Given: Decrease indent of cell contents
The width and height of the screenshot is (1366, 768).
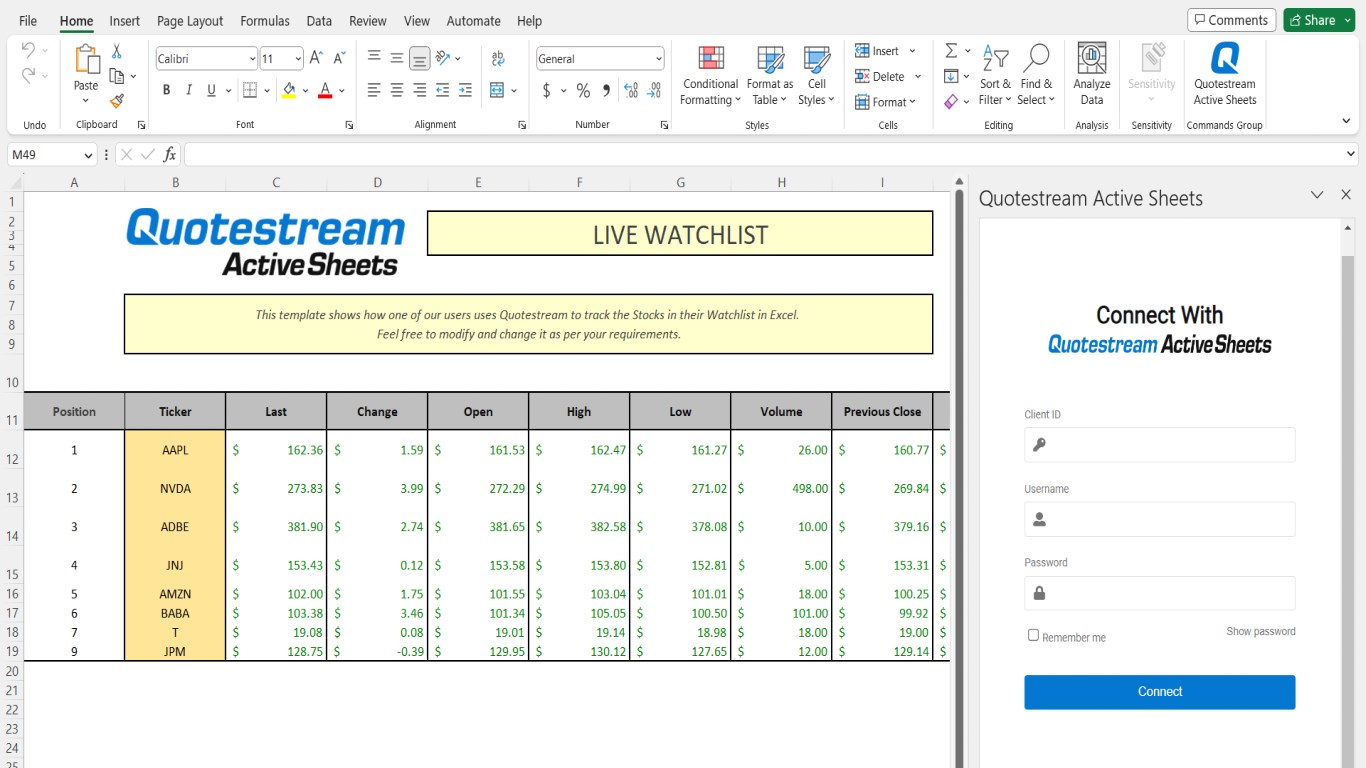Looking at the screenshot, I should pyautogui.click(x=442, y=90).
